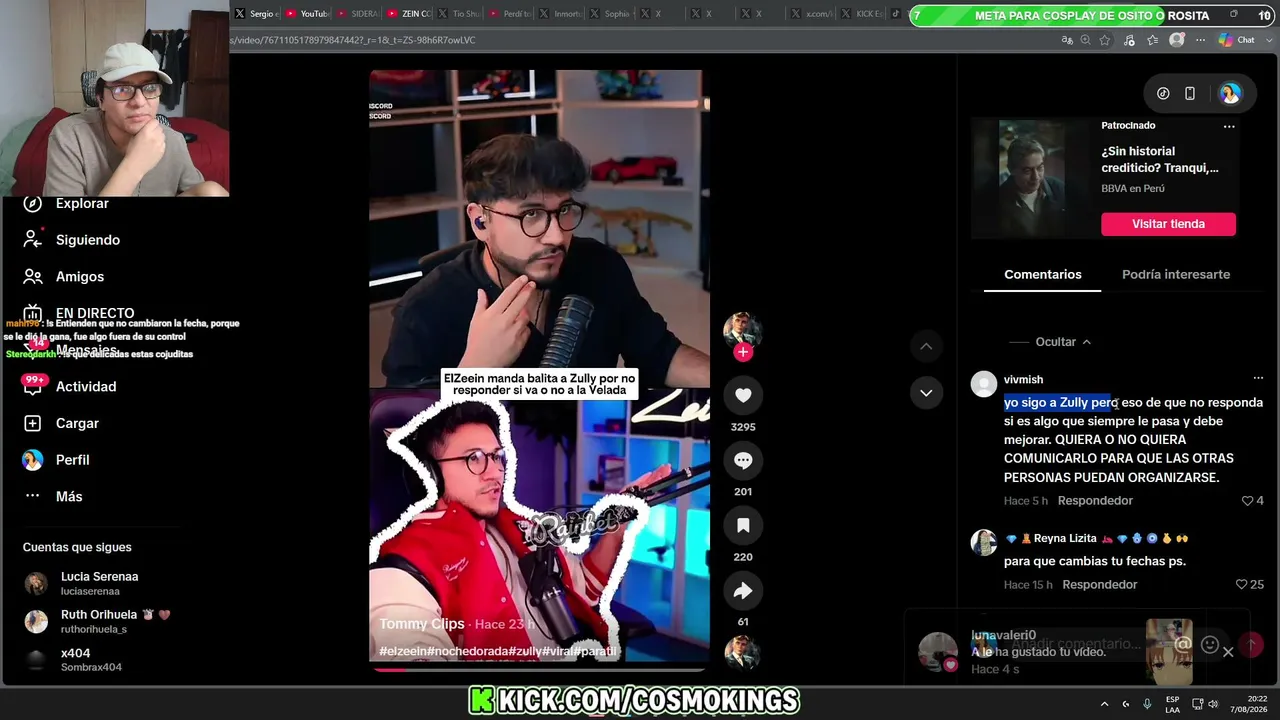
Task: Share the video using the arrow icon
Action: point(743,591)
